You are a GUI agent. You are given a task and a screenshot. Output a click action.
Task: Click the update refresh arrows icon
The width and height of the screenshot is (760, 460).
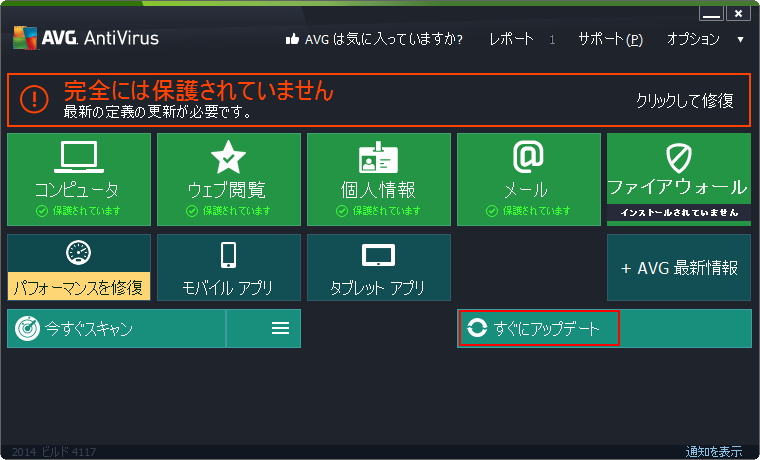pyautogui.click(x=477, y=328)
